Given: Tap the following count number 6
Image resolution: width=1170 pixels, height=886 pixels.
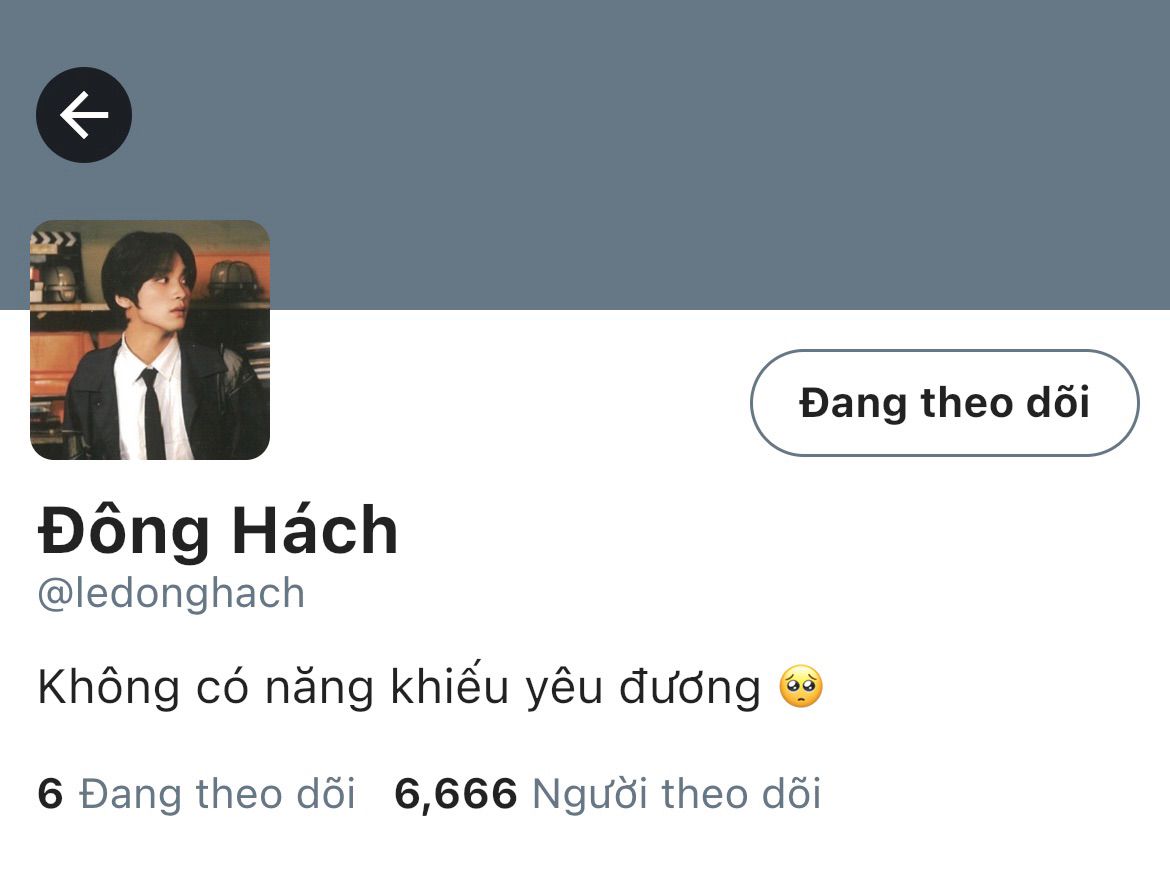Looking at the screenshot, I should [50, 793].
